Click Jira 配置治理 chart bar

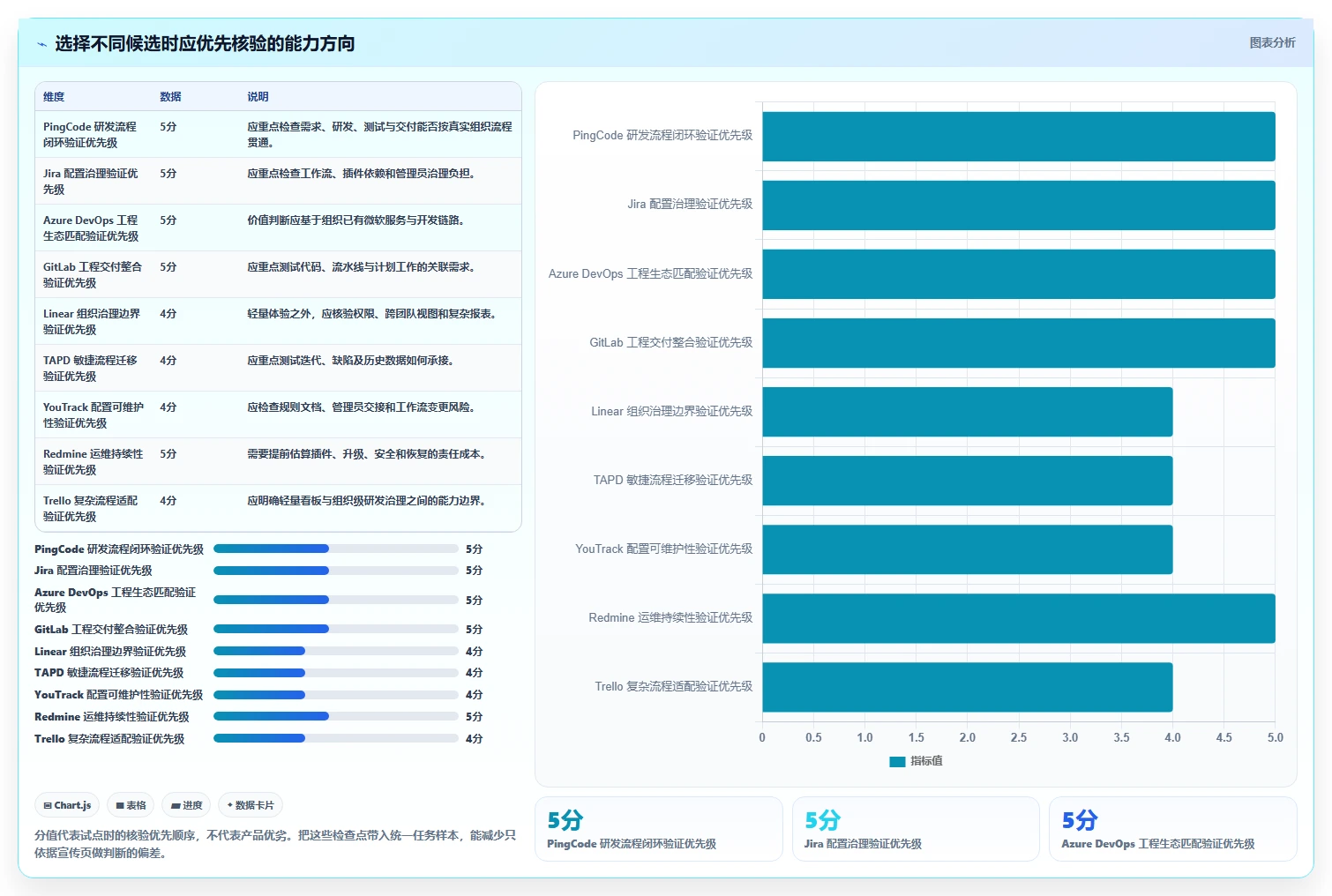click(x=1019, y=205)
